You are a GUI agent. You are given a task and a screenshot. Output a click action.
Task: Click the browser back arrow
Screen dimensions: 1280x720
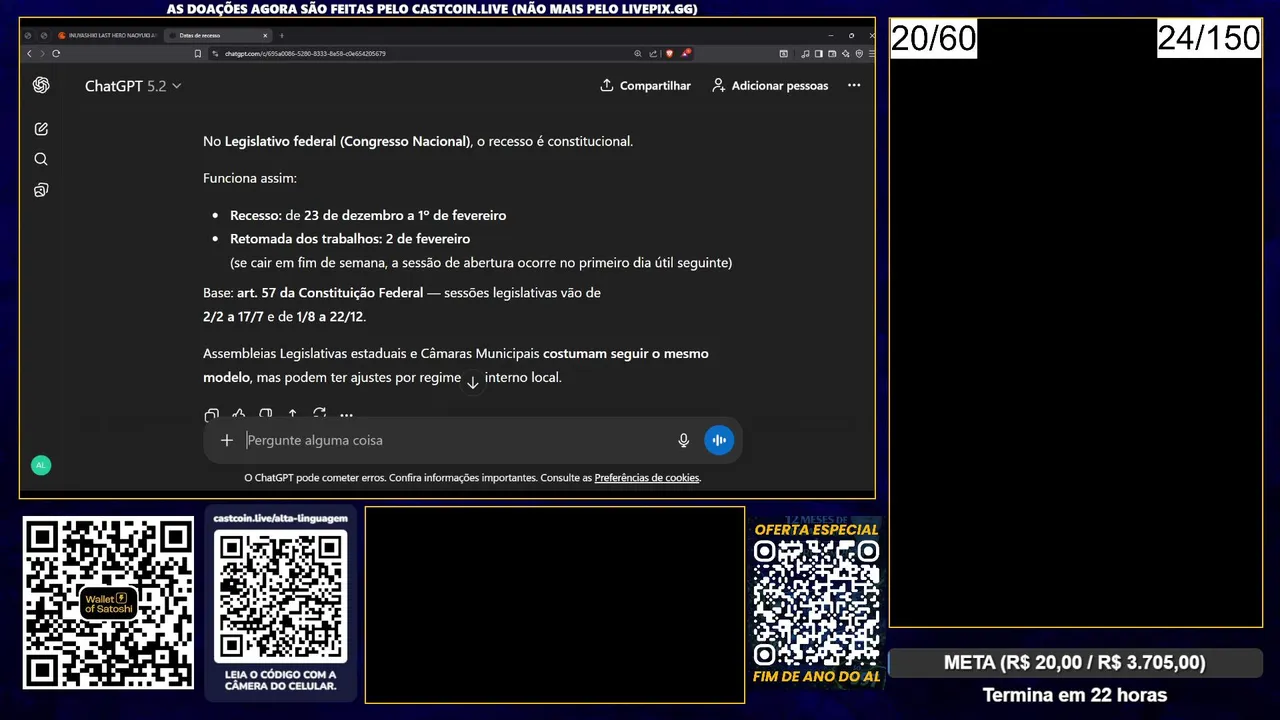29,53
